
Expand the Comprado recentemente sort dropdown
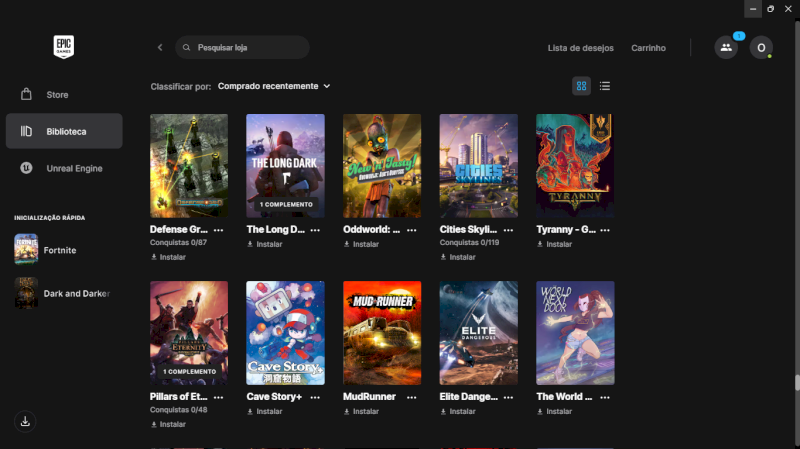[x=274, y=86]
